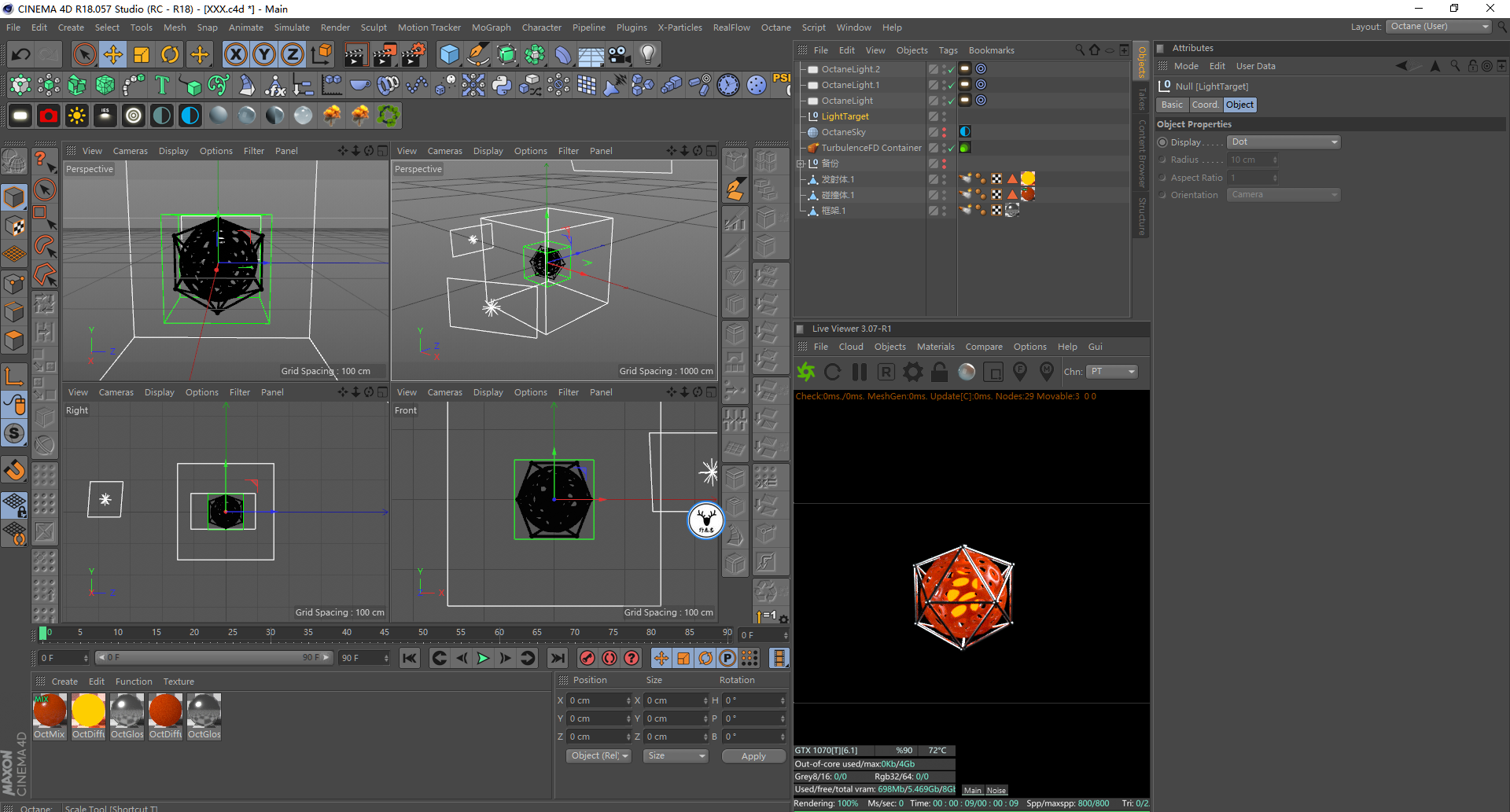Image resolution: width=1510 pixels, height=812 pixels.
Task: Add Octane sun daylight icon
Action: click(x=77, y=116)
